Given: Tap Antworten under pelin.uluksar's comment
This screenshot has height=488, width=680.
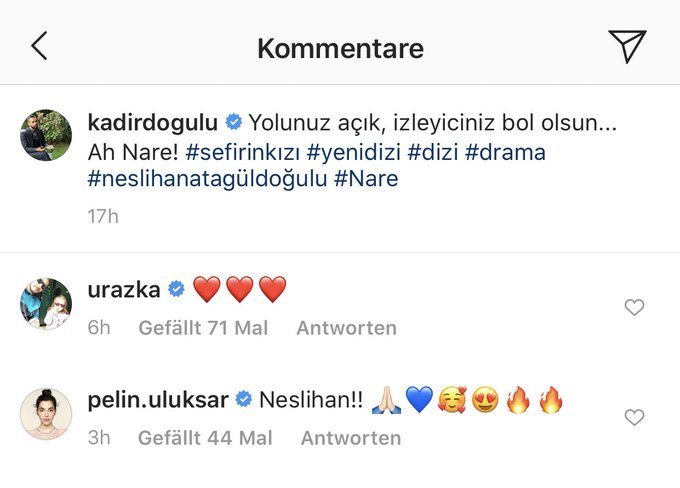Looking at the screenshot, I should [351, 438].
